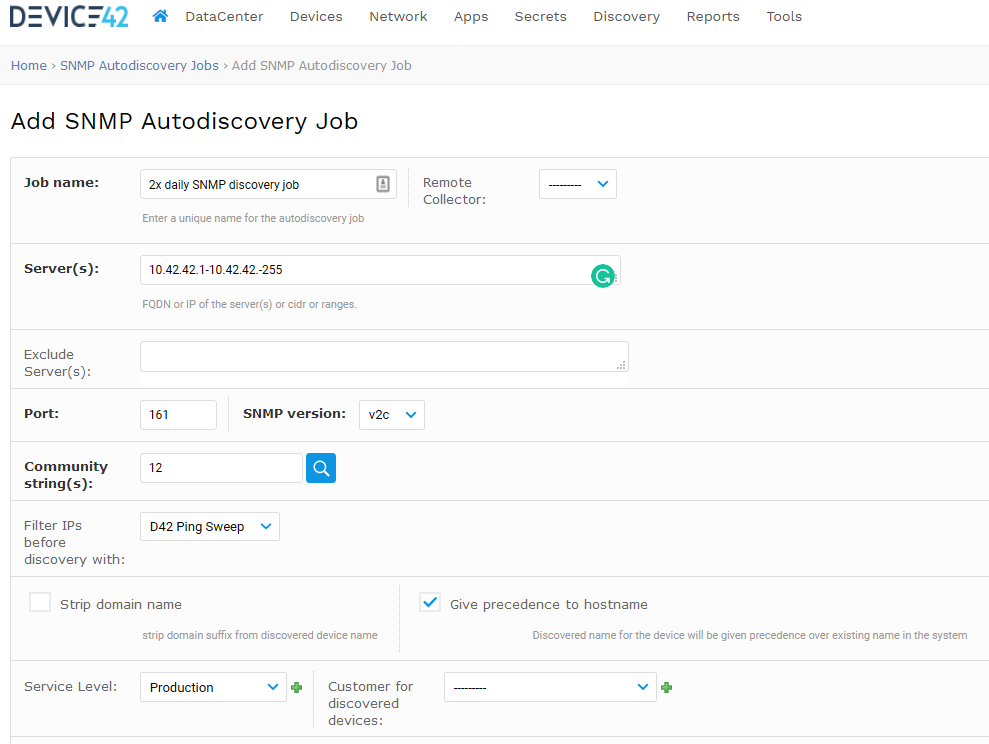
Task: Click the Device42 logo
Action: pyautogui.click(x=69, y=16)
